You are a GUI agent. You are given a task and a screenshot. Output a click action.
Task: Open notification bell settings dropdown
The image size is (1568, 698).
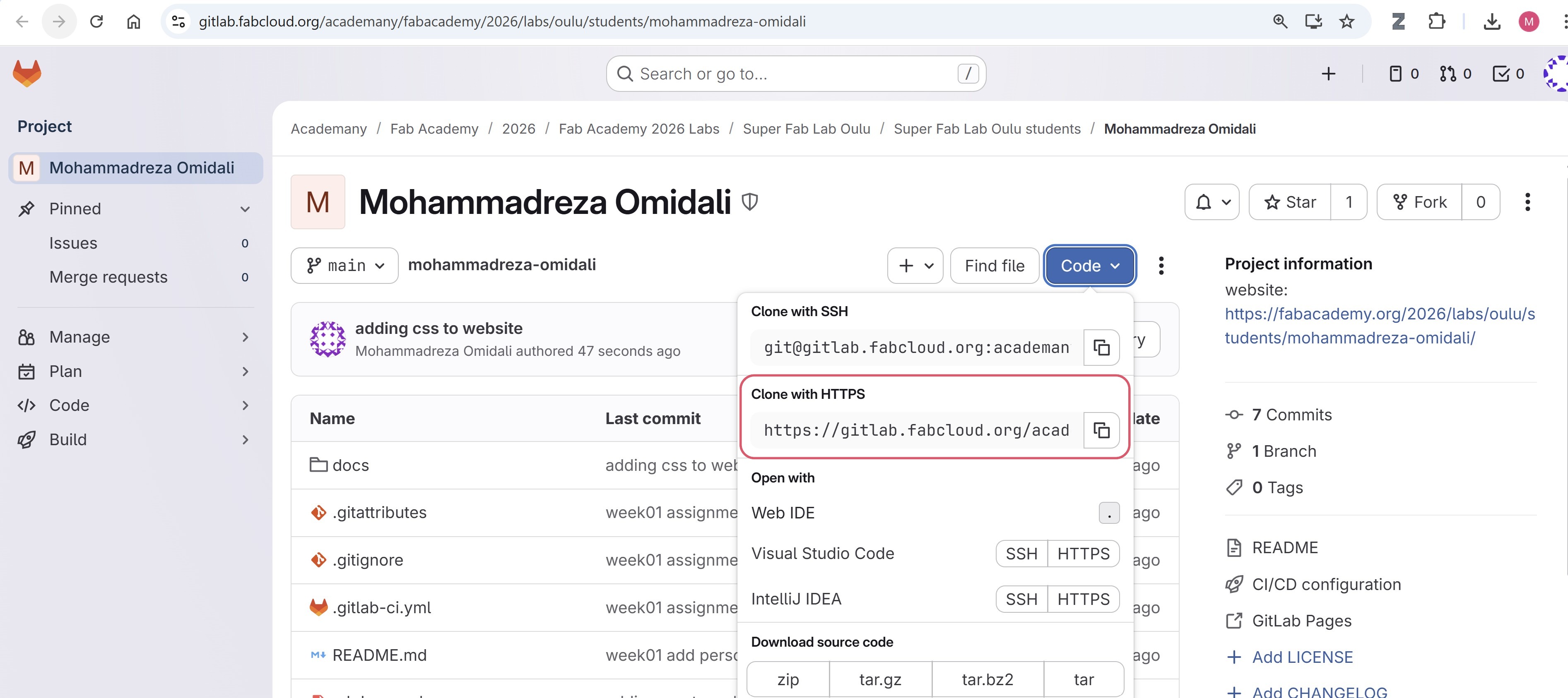(1212, 202)
